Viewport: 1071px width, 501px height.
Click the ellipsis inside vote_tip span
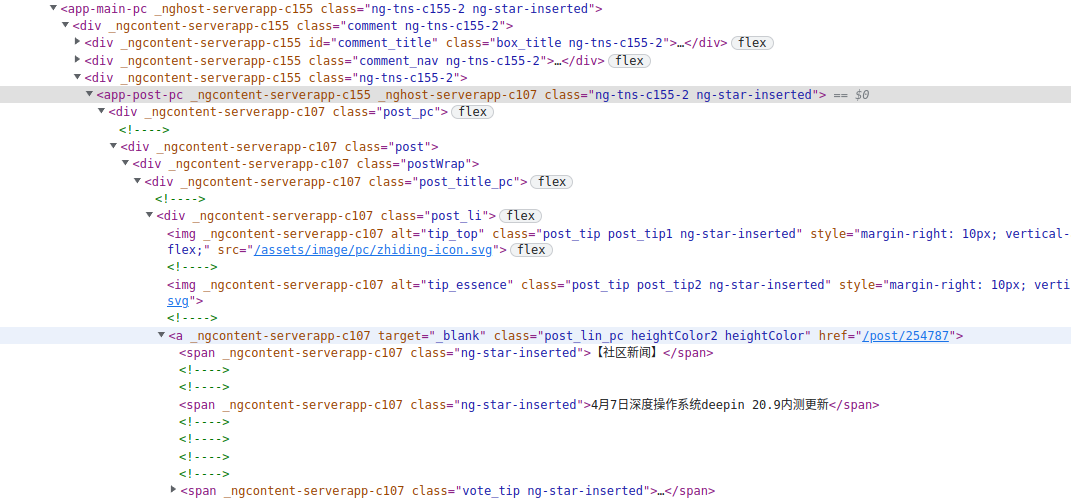(x=660, y=491)
